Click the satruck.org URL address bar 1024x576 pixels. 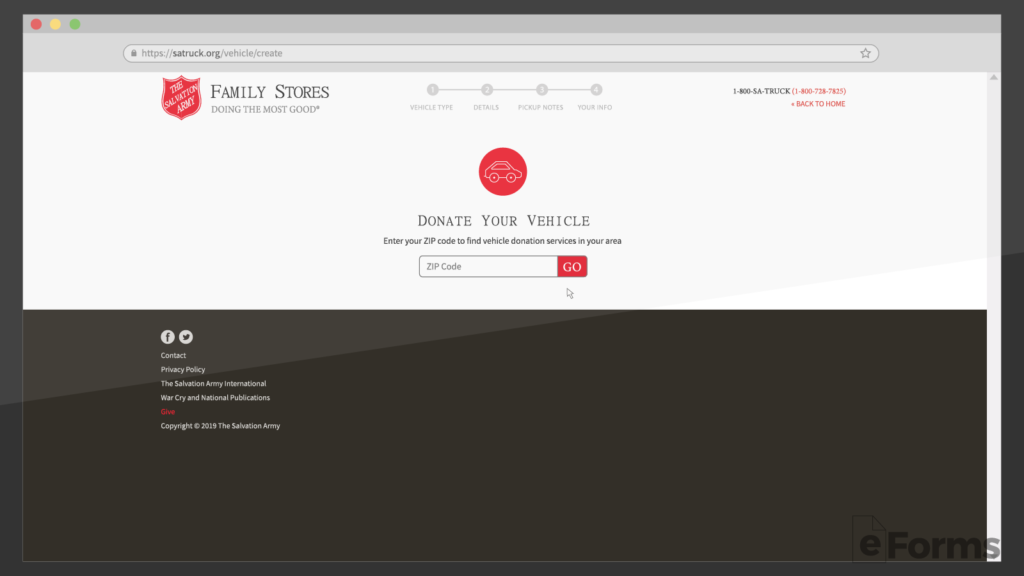(x=500, y=53)
